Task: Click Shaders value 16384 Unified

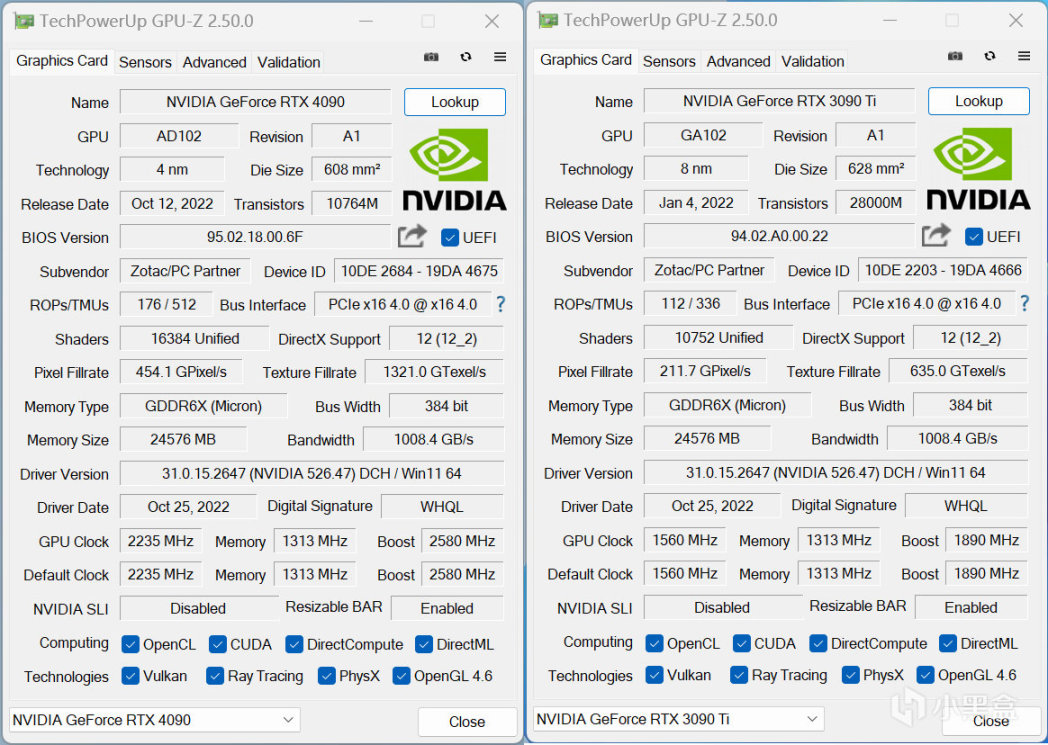Action: coord(194,339)
